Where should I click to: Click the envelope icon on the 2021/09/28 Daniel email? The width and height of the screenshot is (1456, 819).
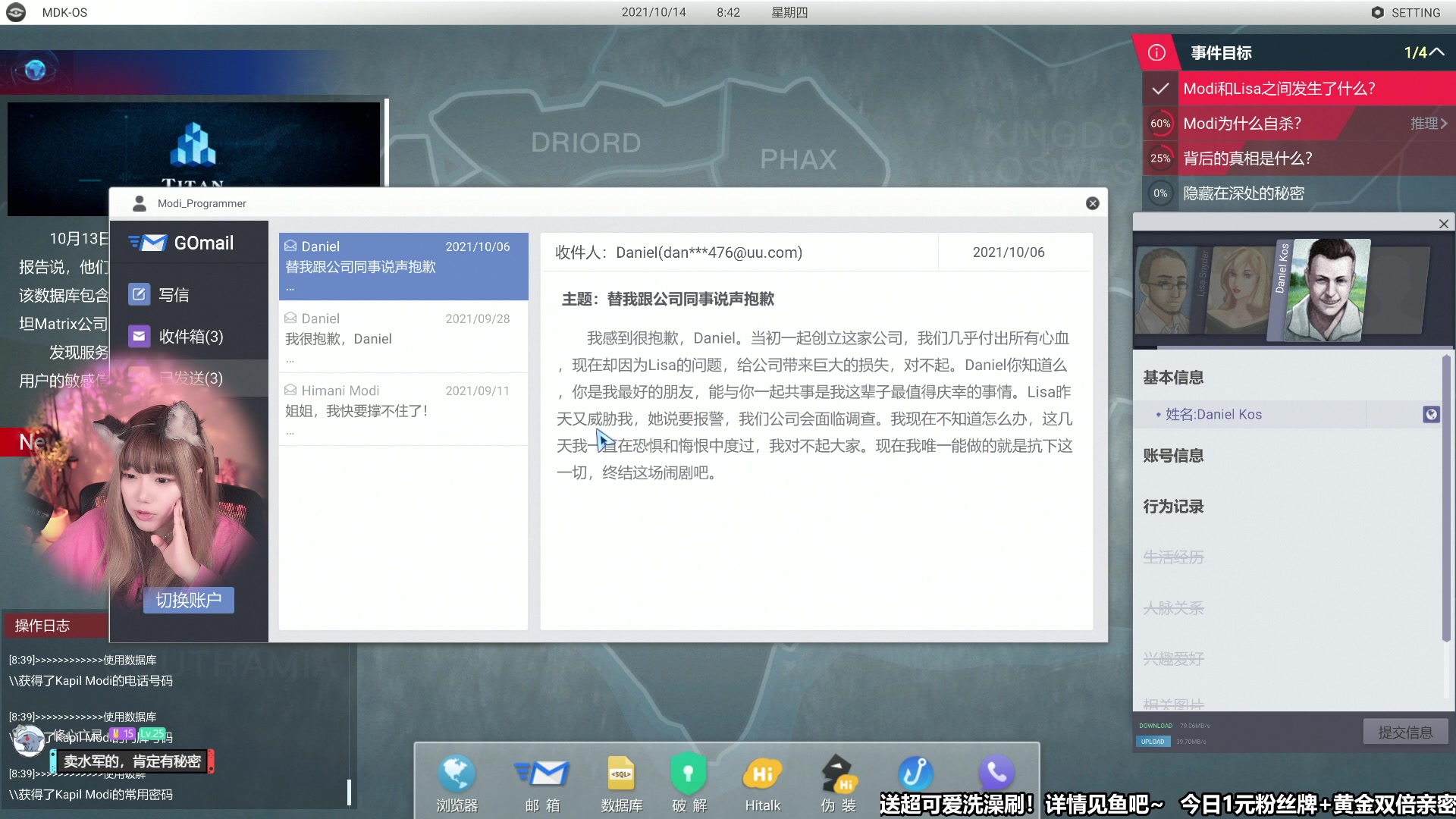tap(290, 318)
